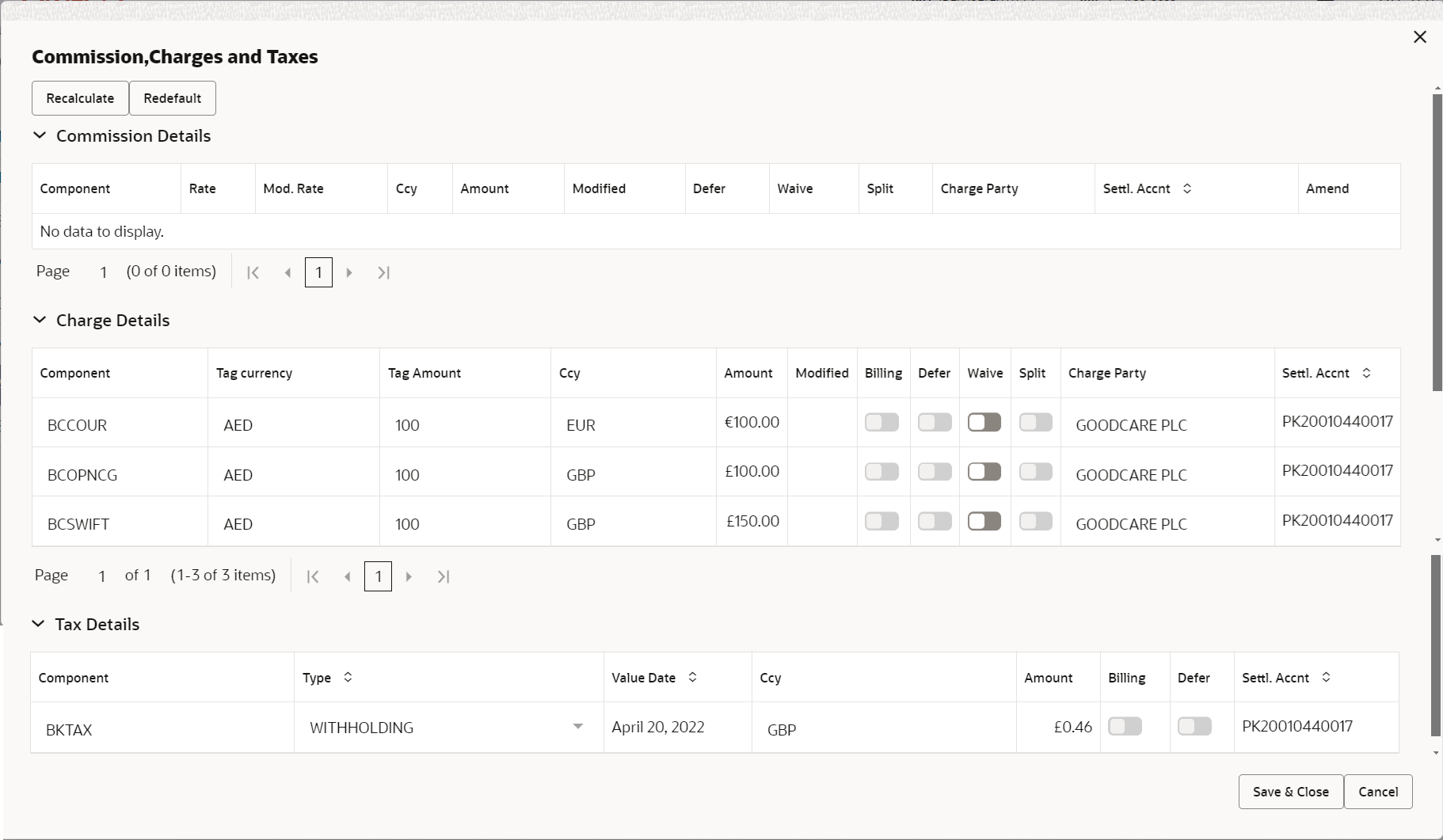Sort Tax Details by Value Date
This screenshot has height=840, width=1443.
pos(692,677)
